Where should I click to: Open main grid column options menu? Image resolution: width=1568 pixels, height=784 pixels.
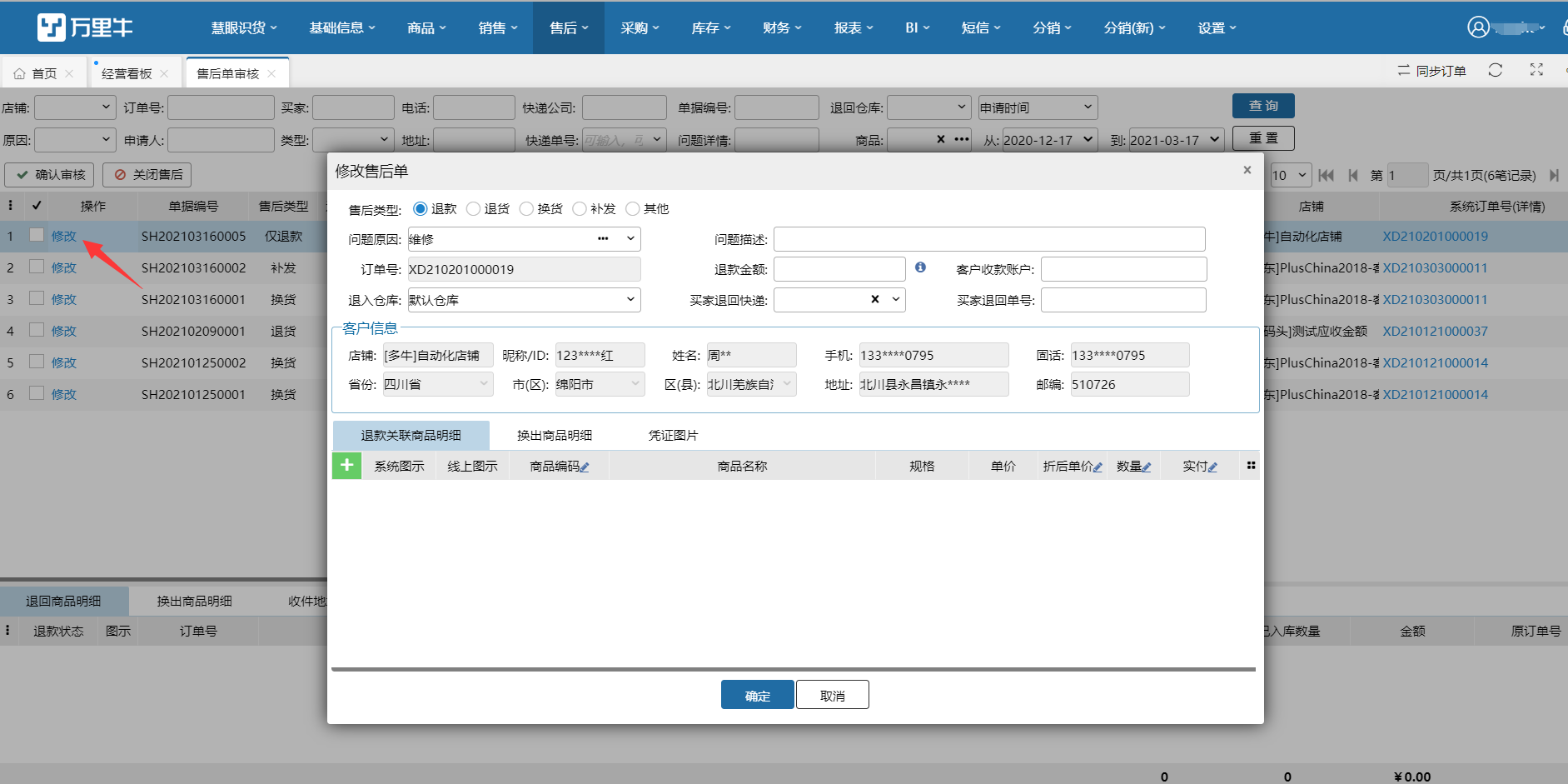pos(10,205)
